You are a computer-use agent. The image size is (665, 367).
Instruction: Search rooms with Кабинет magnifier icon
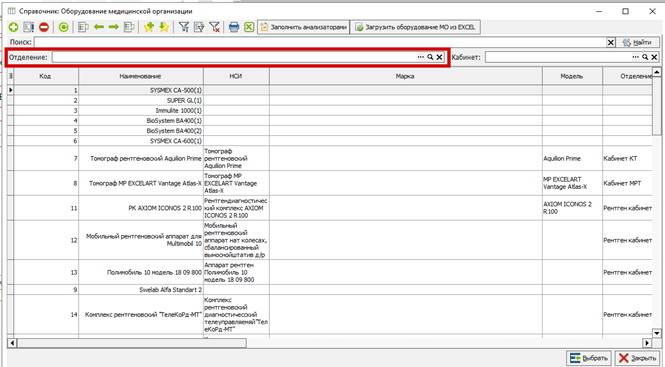[x=645, y=57]
